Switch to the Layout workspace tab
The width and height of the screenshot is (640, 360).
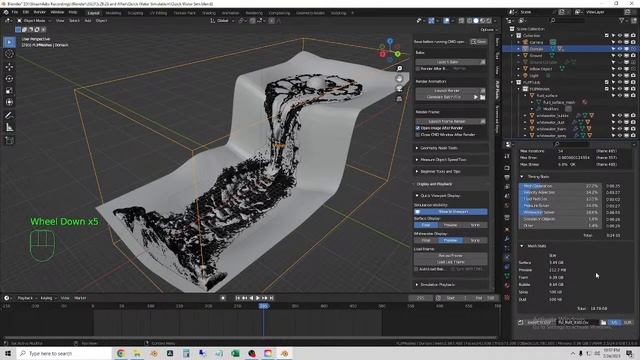click(93, 13)
